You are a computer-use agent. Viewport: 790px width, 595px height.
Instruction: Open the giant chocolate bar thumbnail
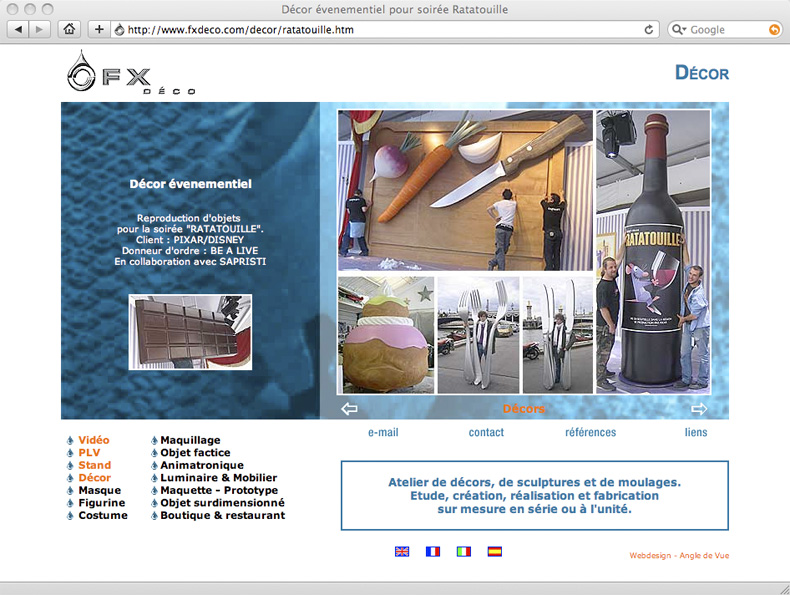pyautogui.click(x=190, y=332)
